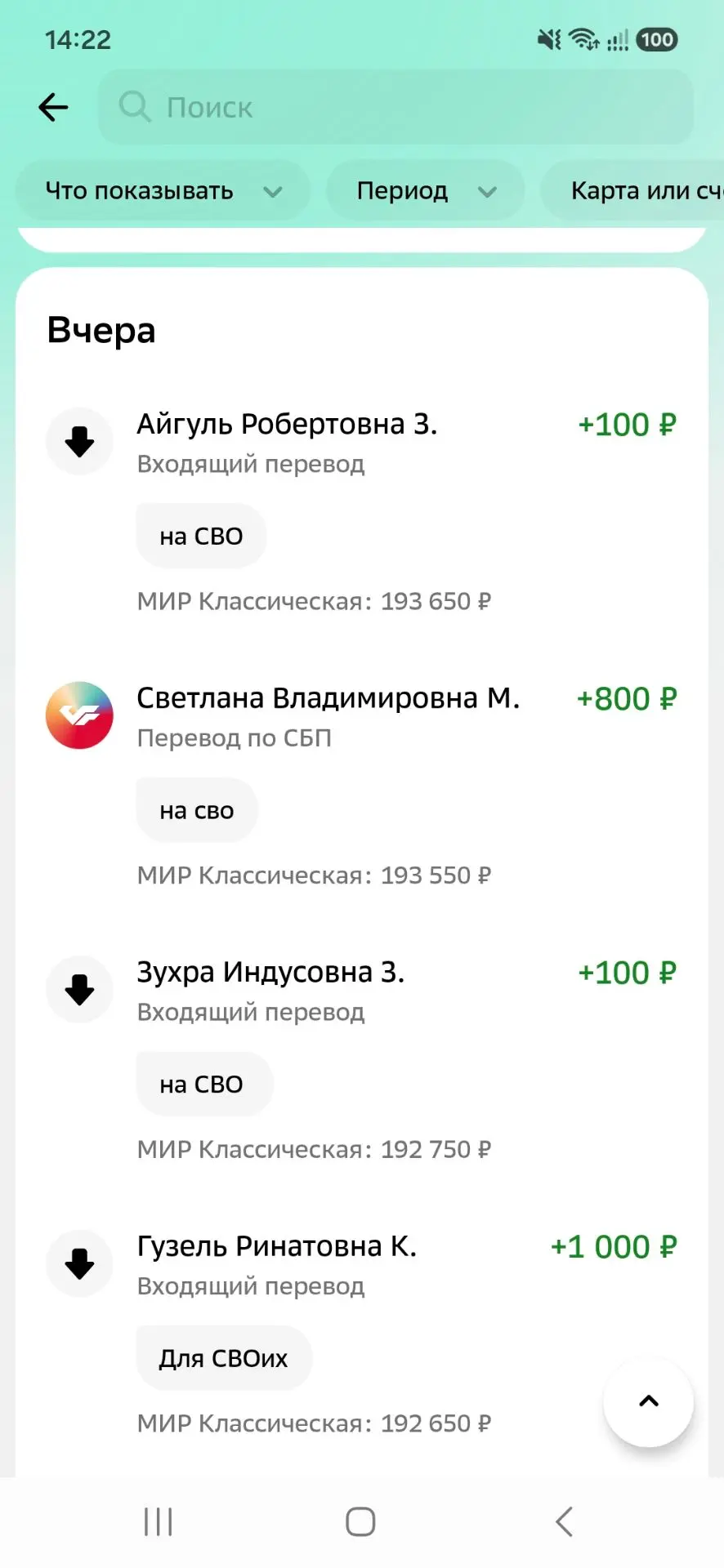Tap the 'на сво' lowercase message tag
Screen dimensions: 724x1568
(x=197, y=810)
